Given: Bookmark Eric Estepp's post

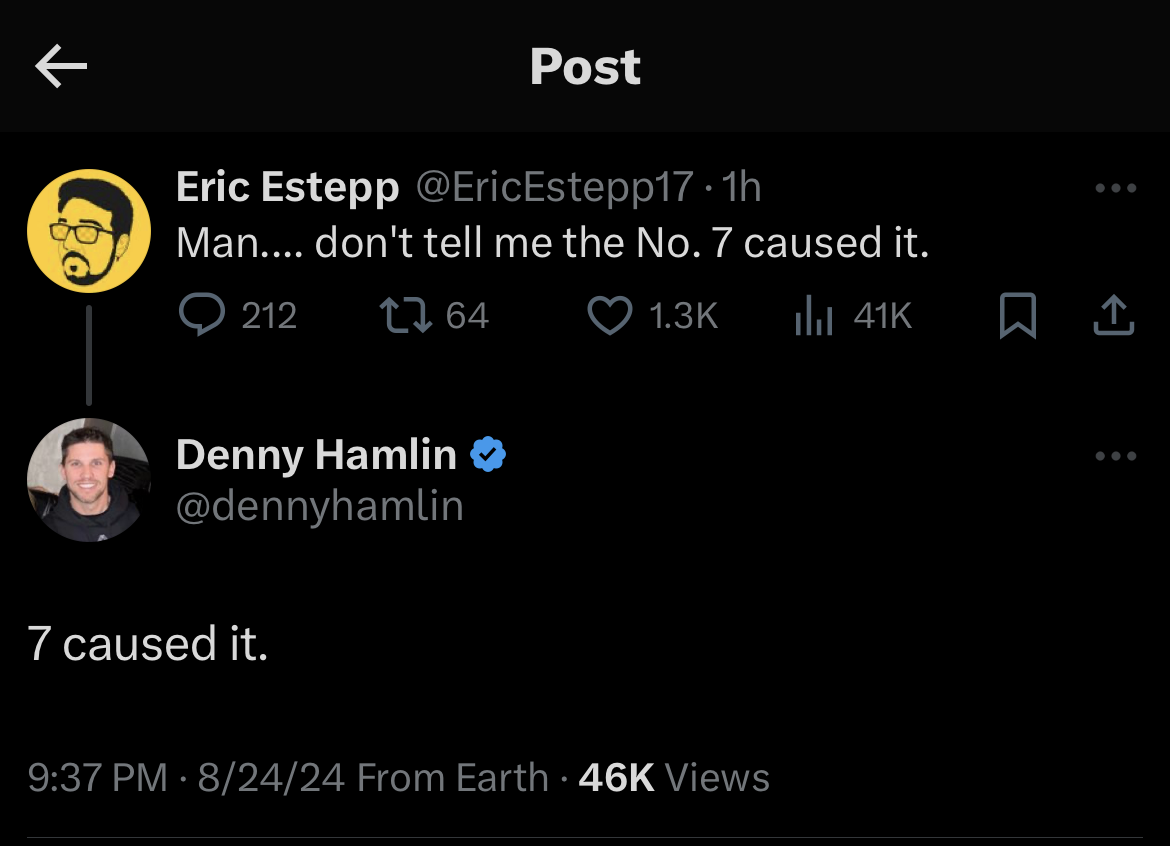Looking at the screenshot, I should click(1017, 317).
